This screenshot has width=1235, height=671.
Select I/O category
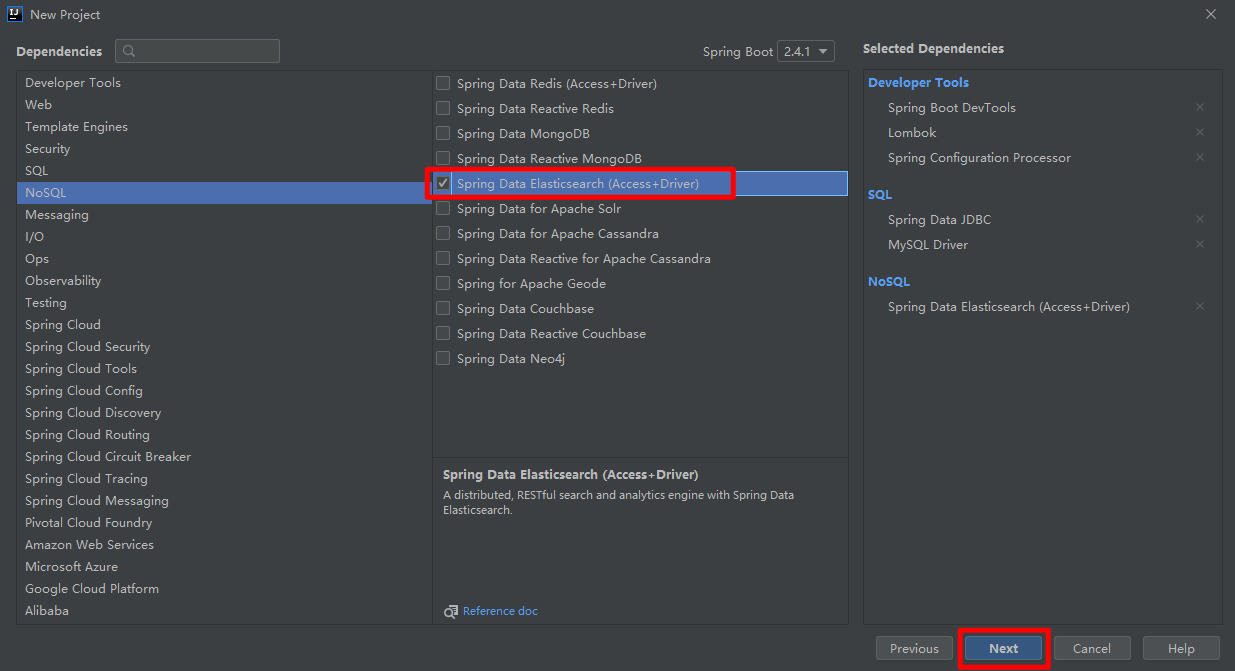click(224, 236)
